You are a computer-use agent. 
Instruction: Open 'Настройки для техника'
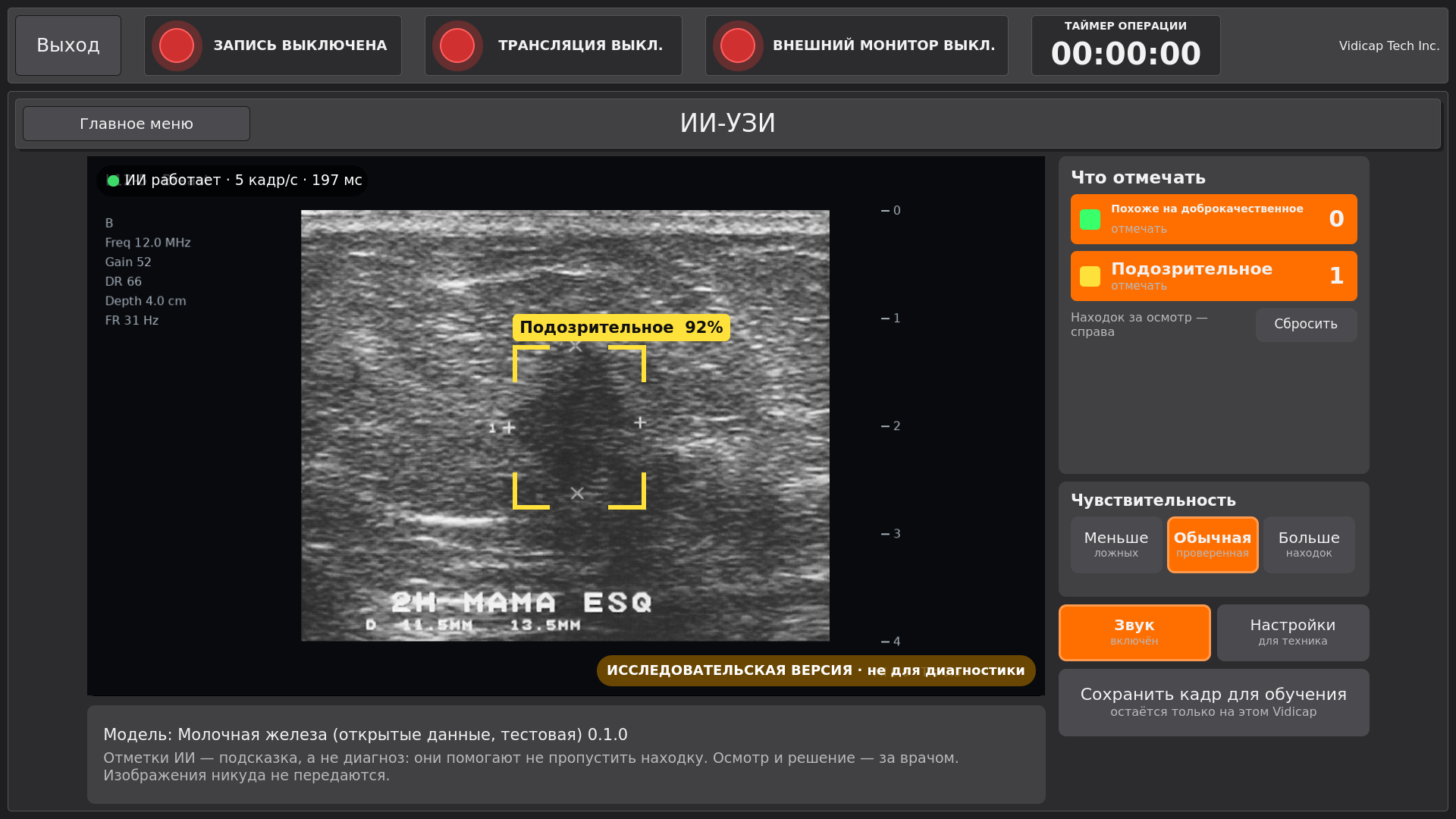pos(1293,632)
